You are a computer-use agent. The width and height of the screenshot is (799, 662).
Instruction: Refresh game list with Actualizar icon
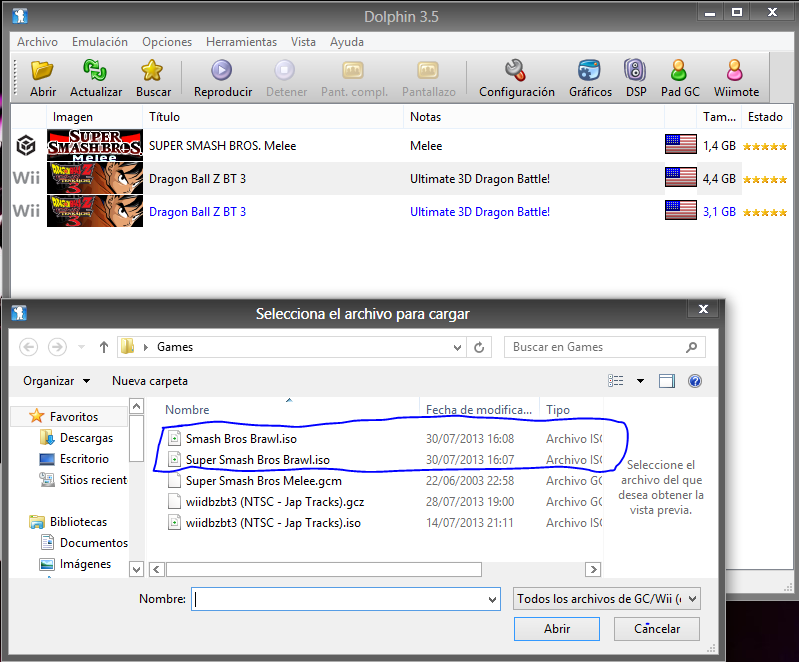(x=95, y=70)
